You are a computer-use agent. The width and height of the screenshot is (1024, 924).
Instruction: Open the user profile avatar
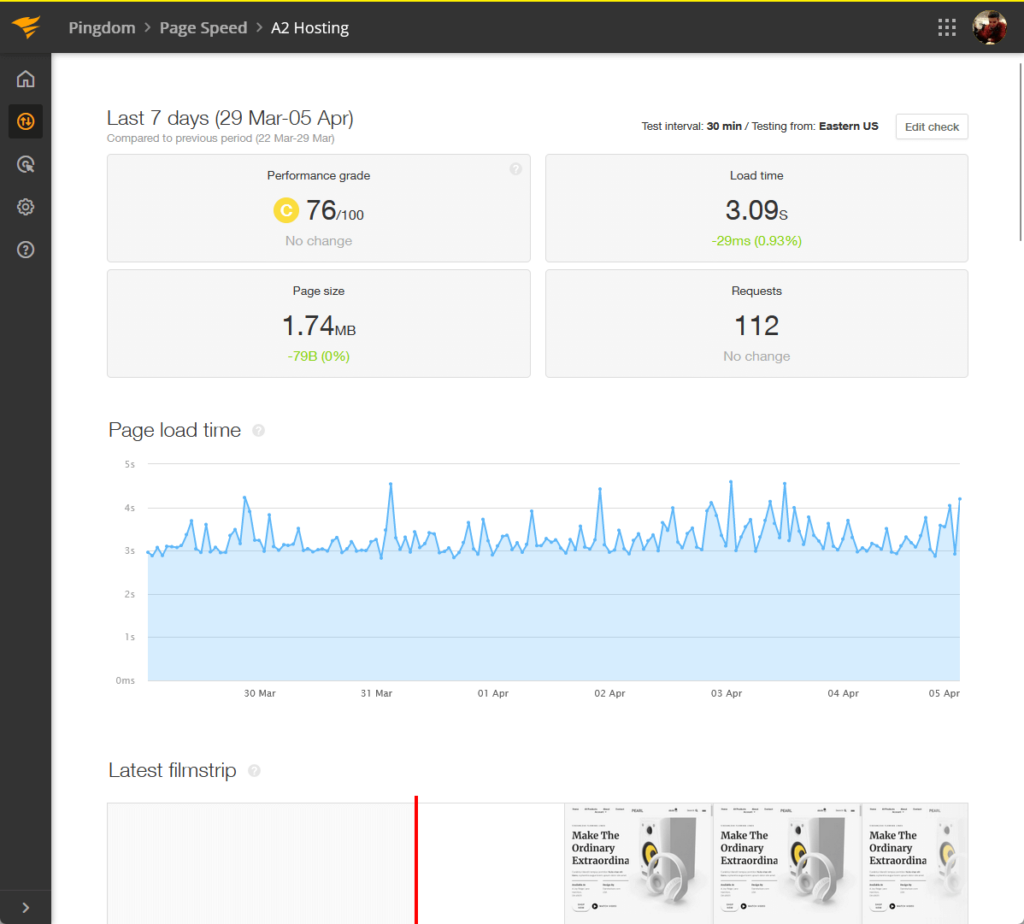click(989, 27)
